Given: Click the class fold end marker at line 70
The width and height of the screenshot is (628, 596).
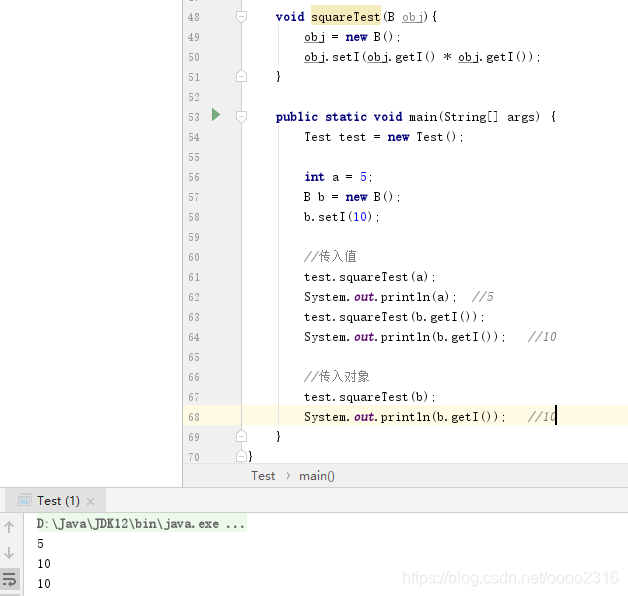Looking at the screenshot, I should pos(241,456).
